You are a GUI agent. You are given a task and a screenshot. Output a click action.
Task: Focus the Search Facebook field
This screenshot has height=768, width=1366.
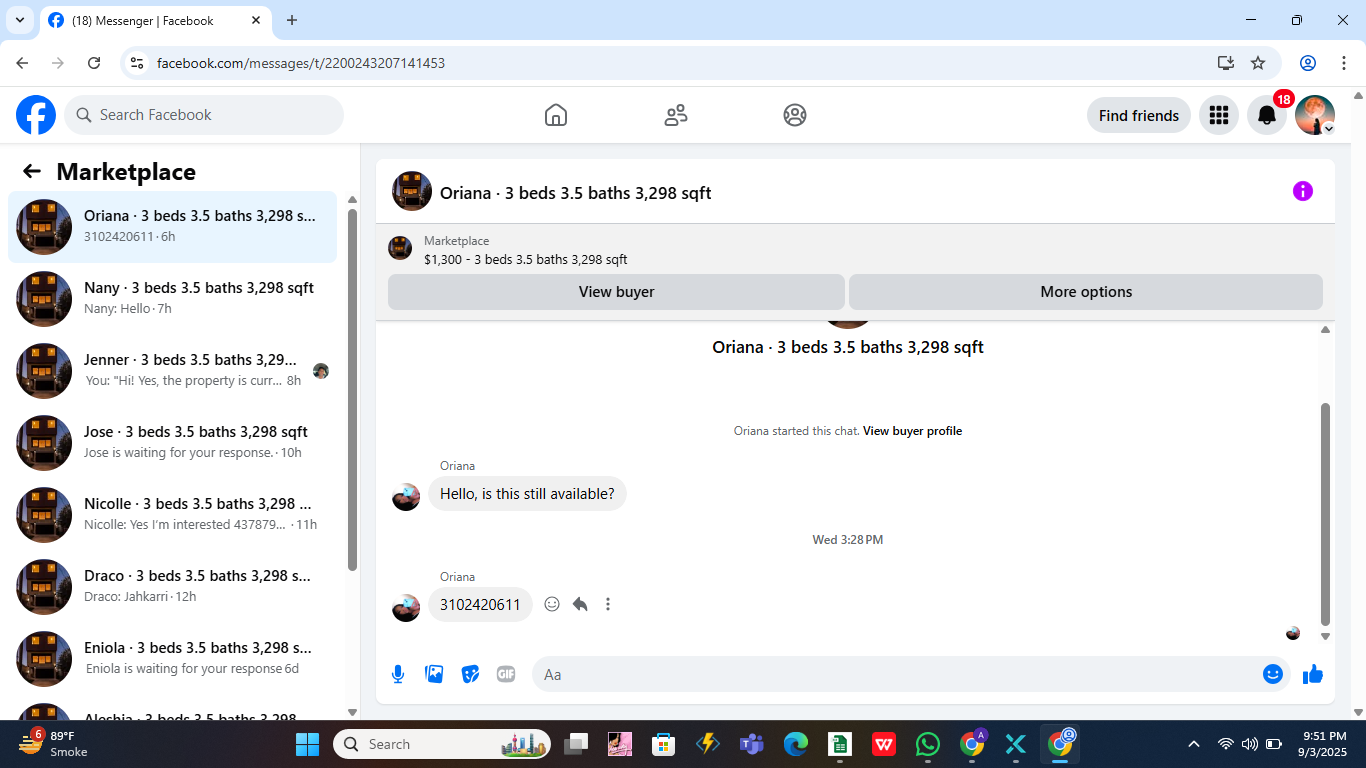pyautogui.click(x=204, y=115)
